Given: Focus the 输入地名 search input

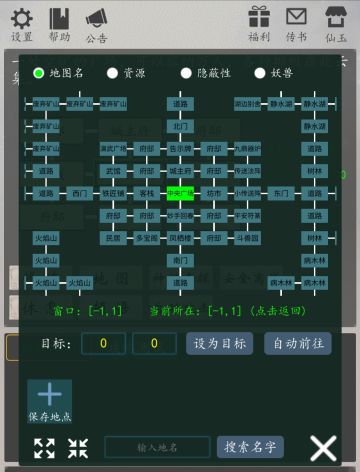Looking at the screenshot, I should (157, 447).
